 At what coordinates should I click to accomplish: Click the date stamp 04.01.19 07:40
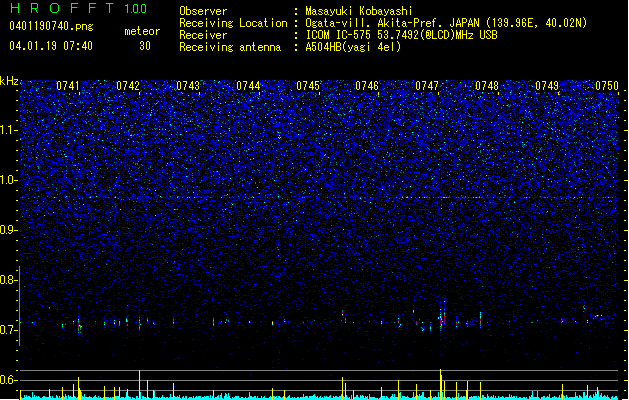coord(51,46)
